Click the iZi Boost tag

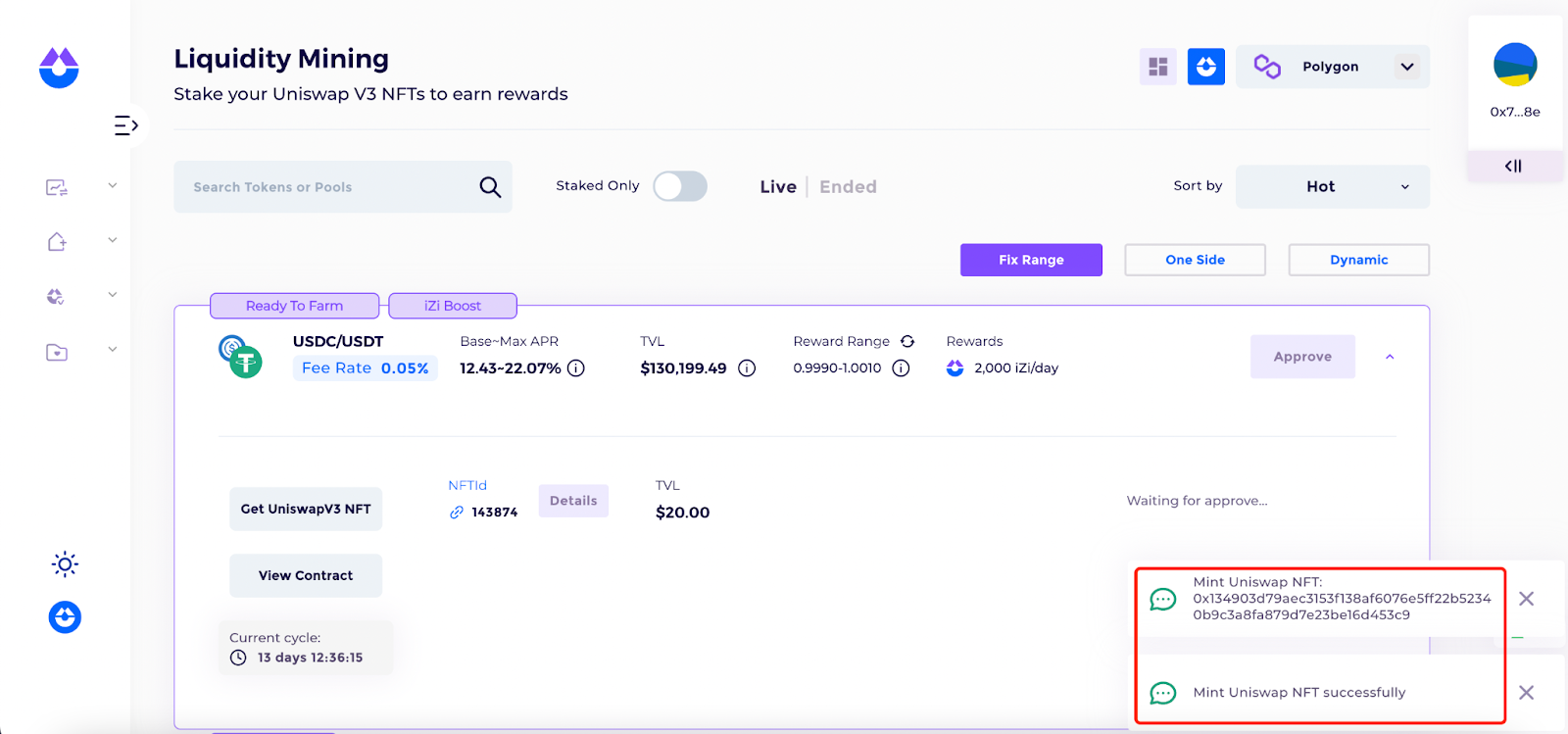point(453,306)
